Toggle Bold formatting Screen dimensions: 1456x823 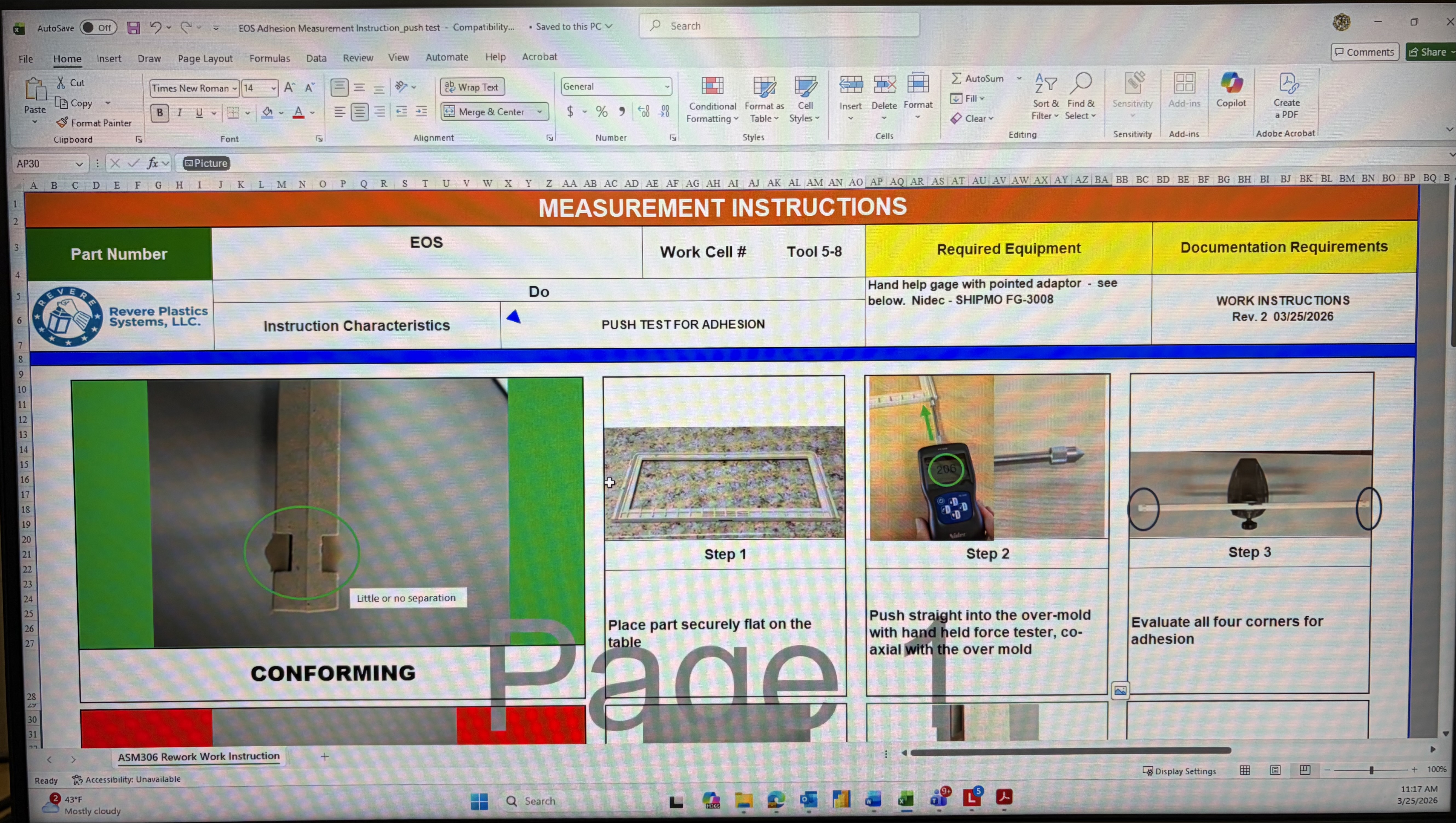(x=160, y=112)
